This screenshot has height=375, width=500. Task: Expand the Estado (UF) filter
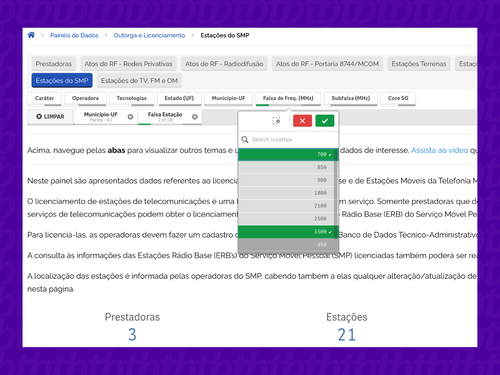[179, 99]
